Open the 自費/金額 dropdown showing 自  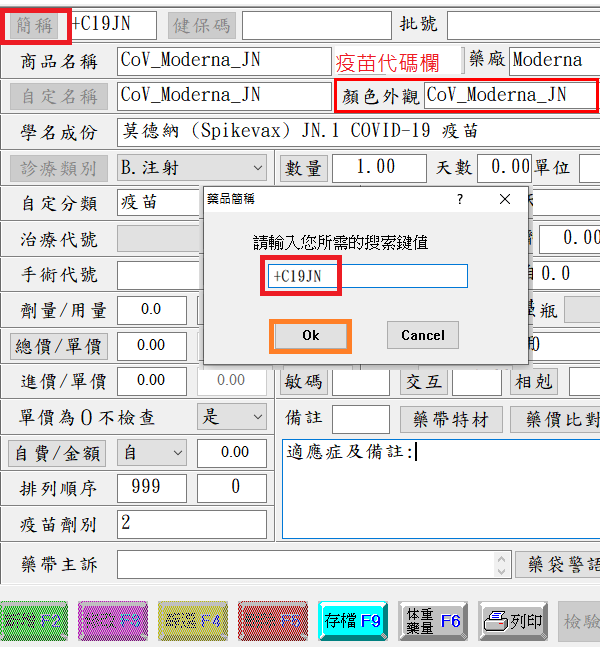pyautogui.click(x=176, y=453)
